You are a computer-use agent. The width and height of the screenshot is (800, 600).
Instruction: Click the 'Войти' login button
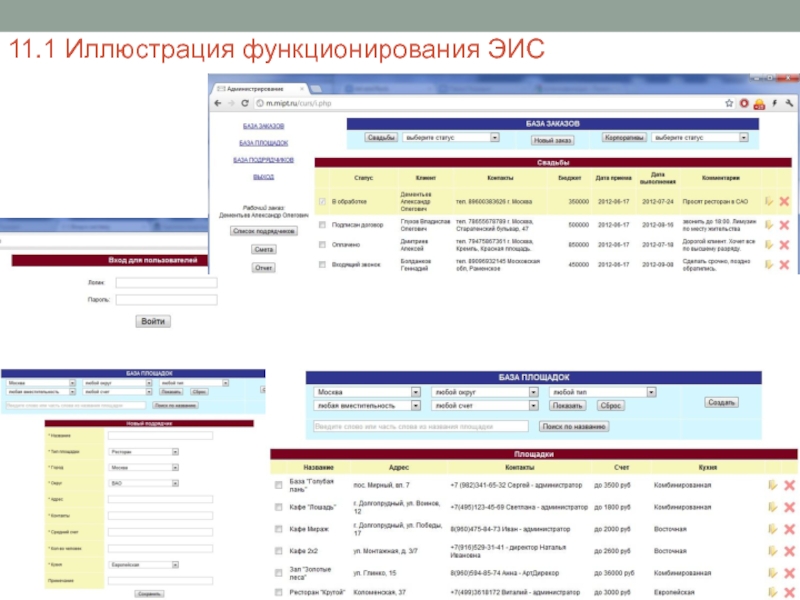[x=153, y=321]
